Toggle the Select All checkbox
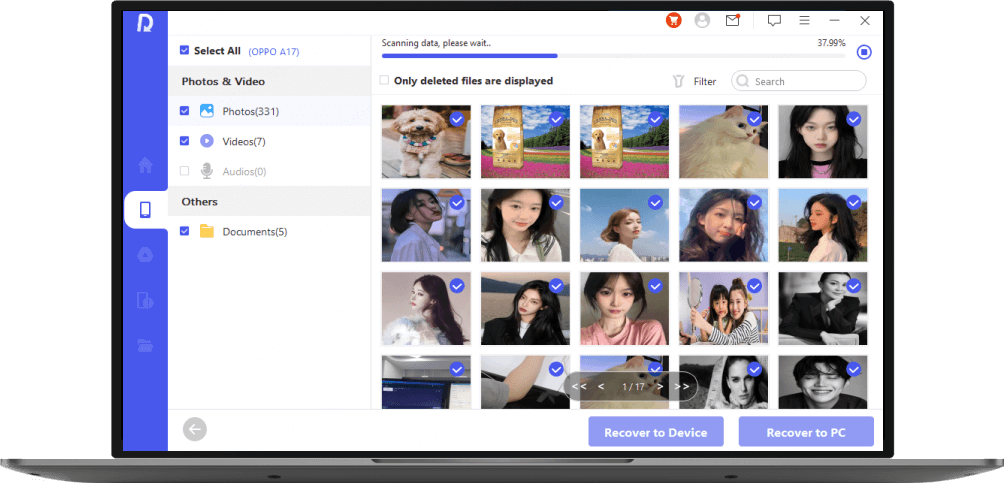This screenshot has width=1004, height=483. coord(184,51)
